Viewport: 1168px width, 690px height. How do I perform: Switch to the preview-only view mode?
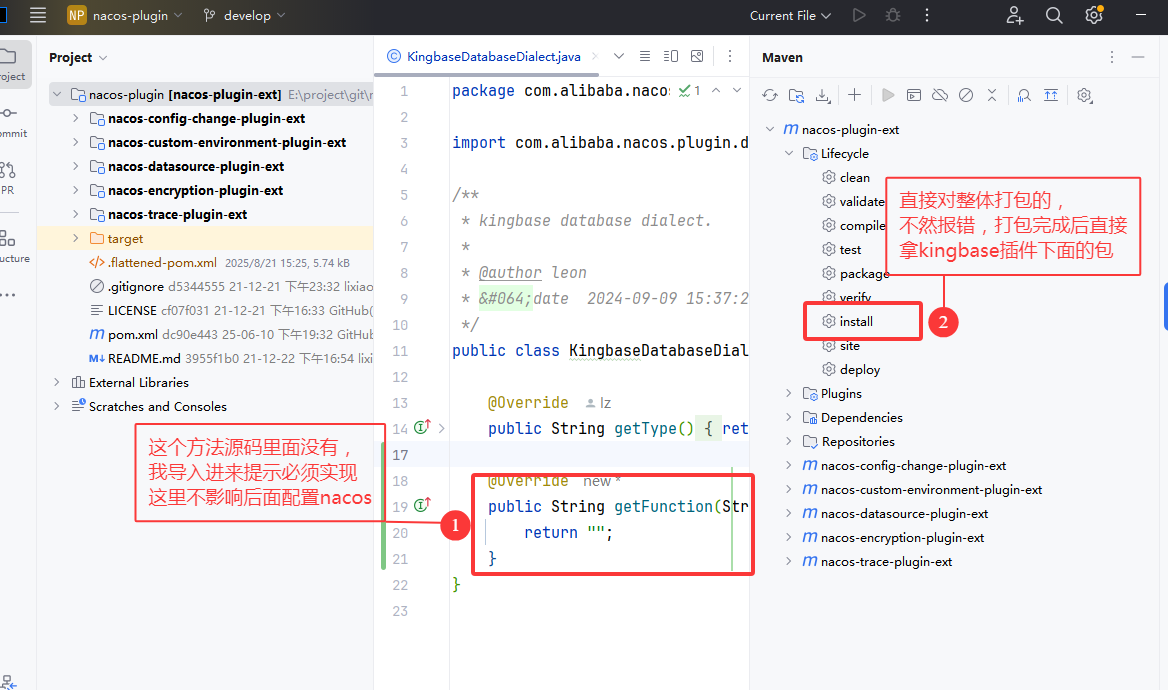pyautogui.click(x=697, y=56)
